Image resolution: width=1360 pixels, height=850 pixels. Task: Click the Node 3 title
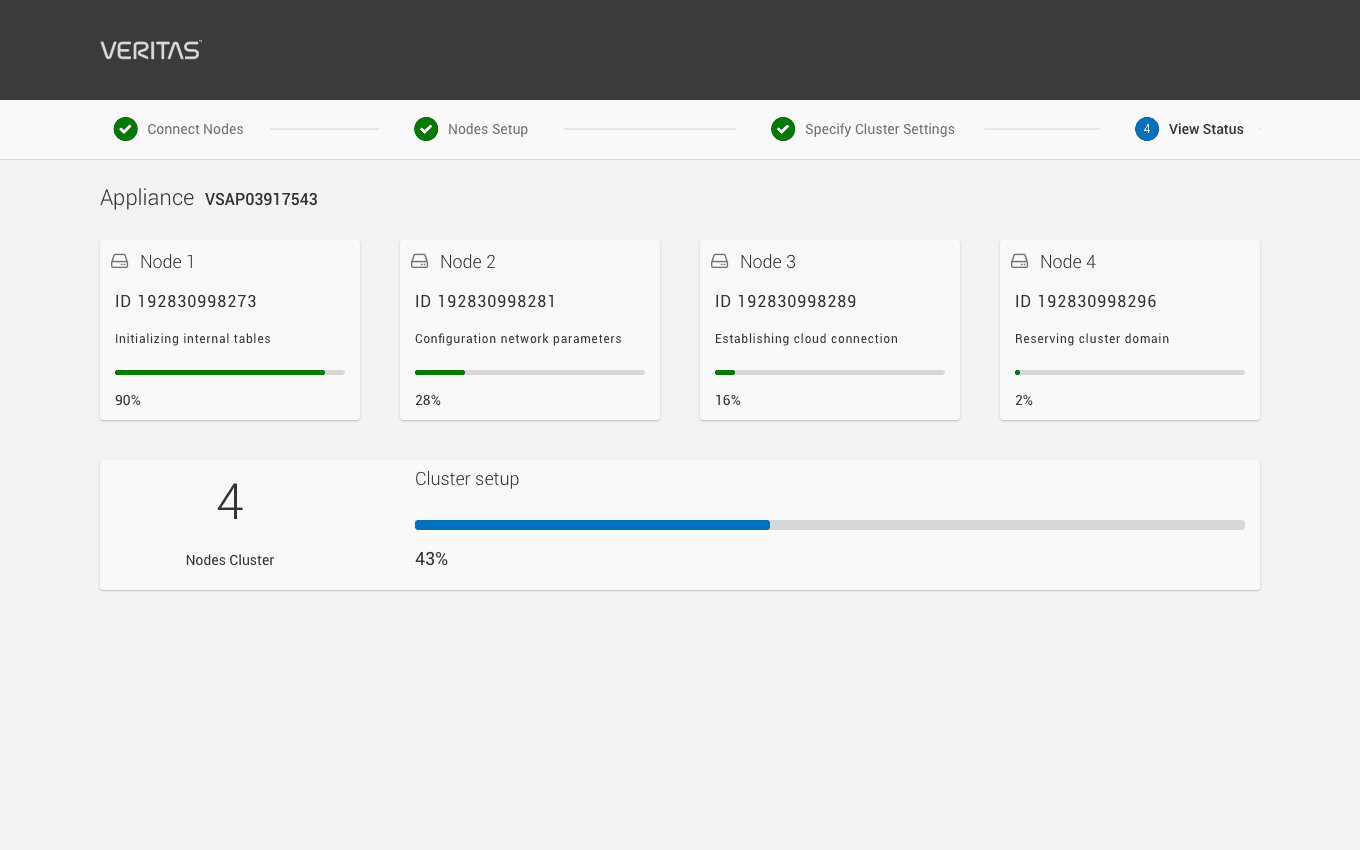768,262
